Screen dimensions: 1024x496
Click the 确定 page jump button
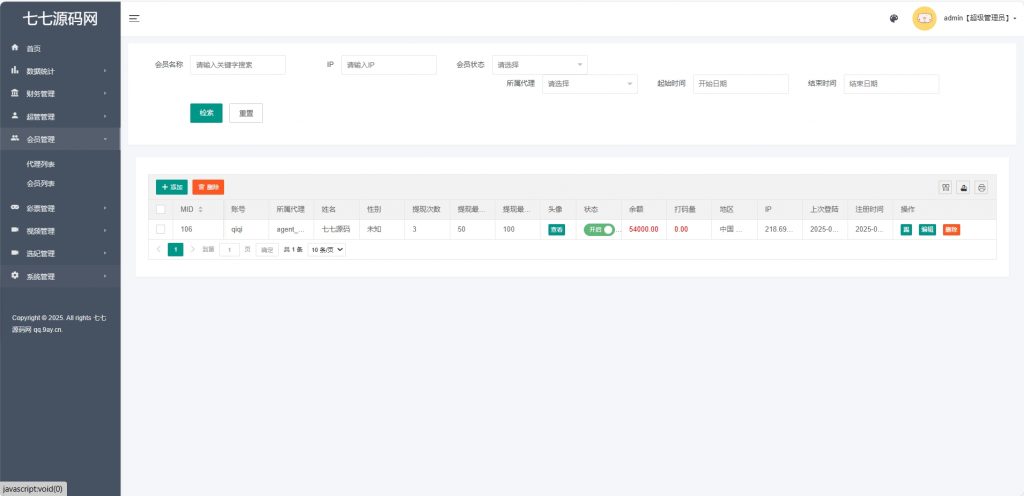(x=267, y=249)
